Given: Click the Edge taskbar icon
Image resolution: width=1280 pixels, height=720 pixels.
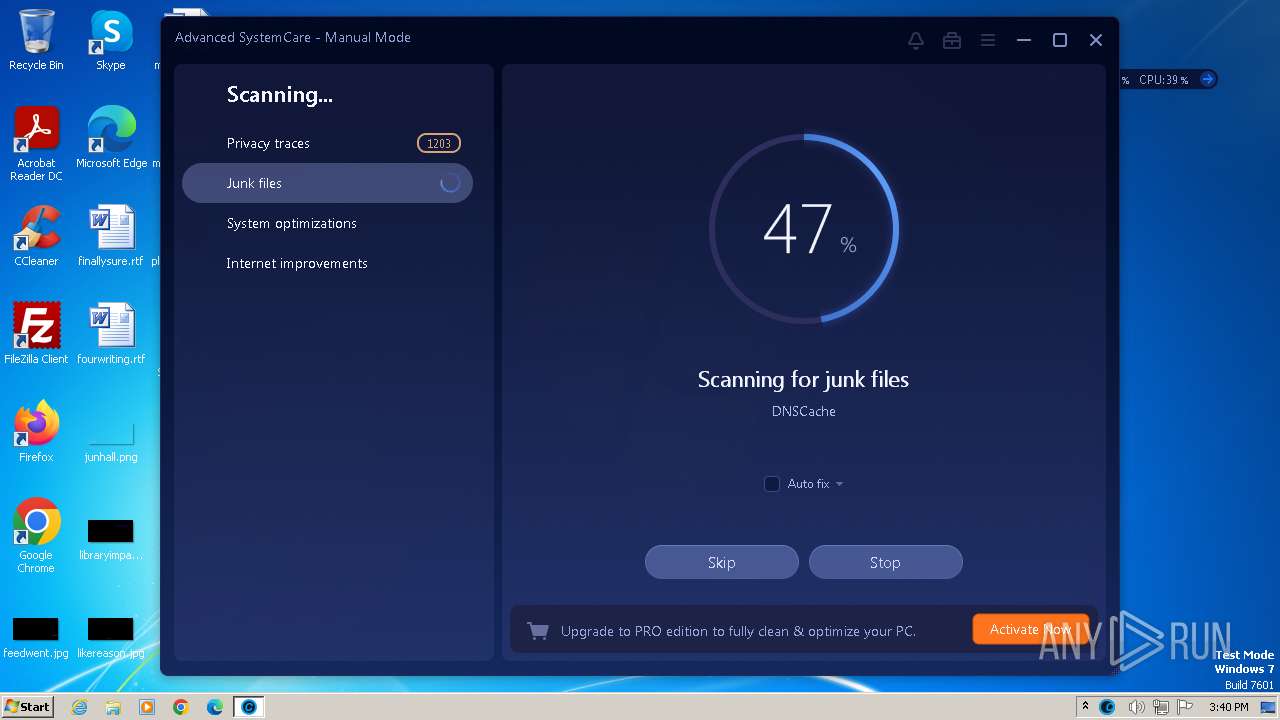Looking at the screenshot, I should 215,707.
